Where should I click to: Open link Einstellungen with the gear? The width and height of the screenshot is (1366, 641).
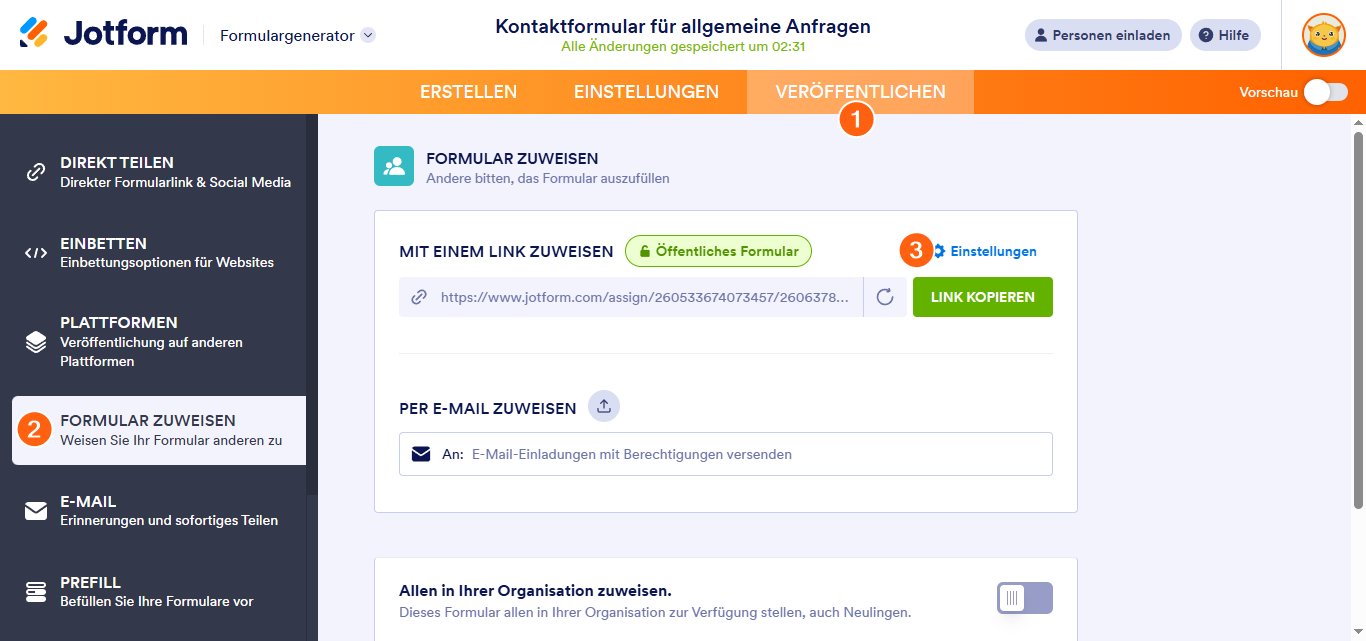(993, 251)
